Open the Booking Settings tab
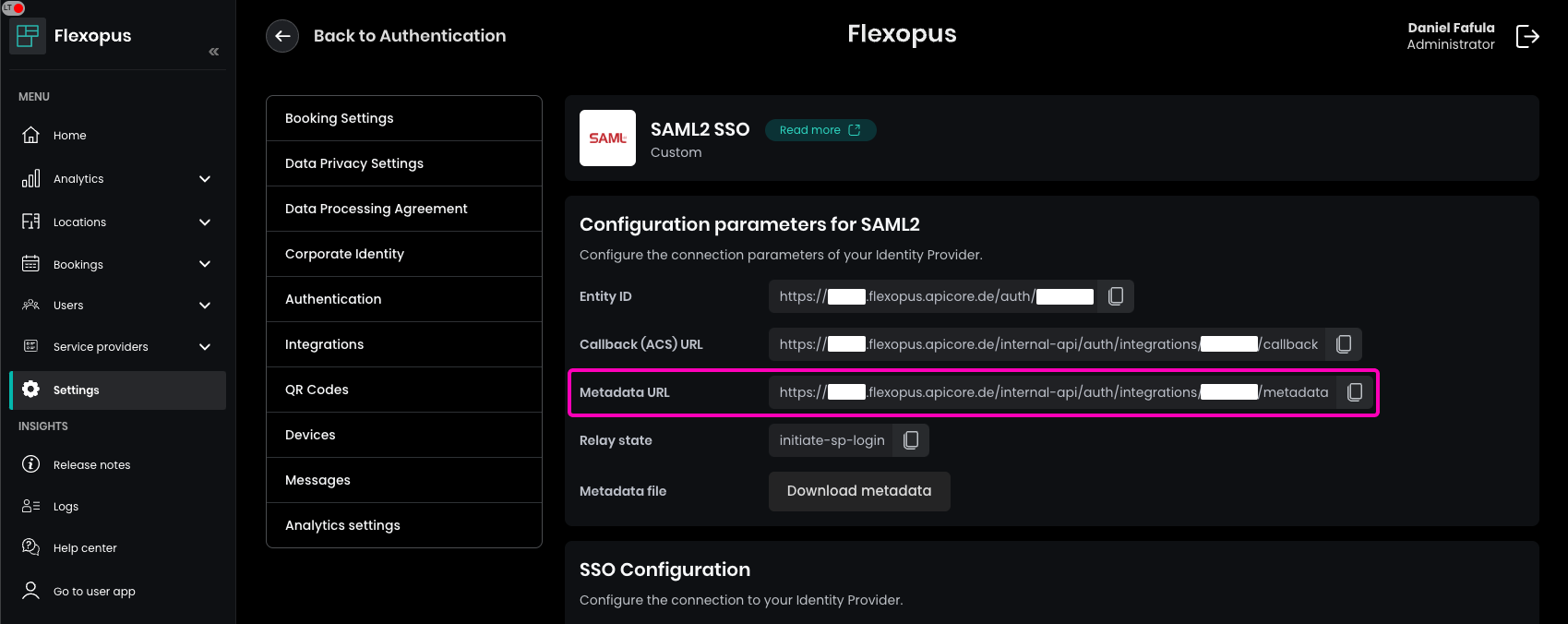The width and height of the screenshot is (1568, 624). click(x=403, y=118)
